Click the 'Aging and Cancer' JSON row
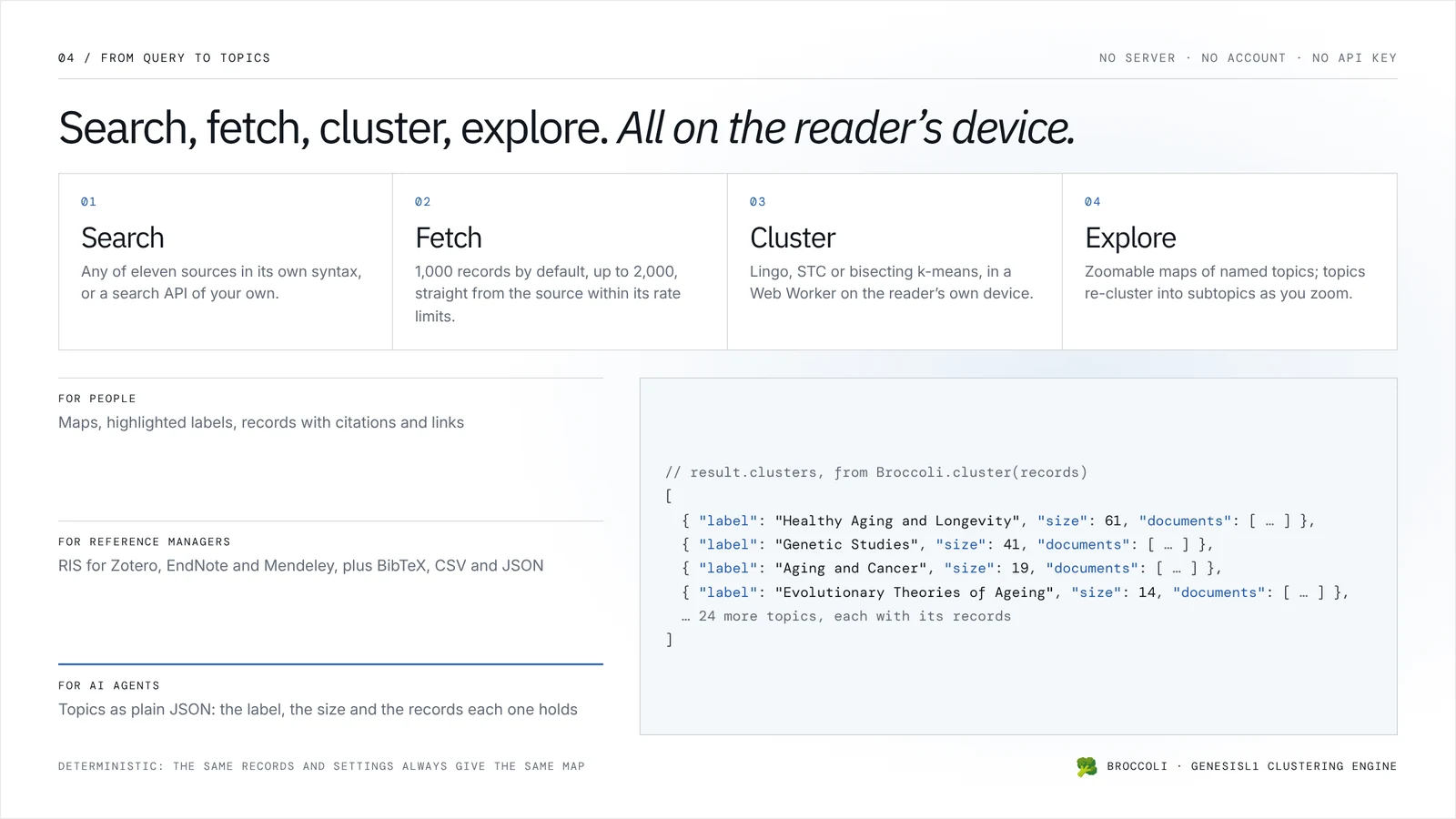This screenshot has height=819, width=1456. 952,568
